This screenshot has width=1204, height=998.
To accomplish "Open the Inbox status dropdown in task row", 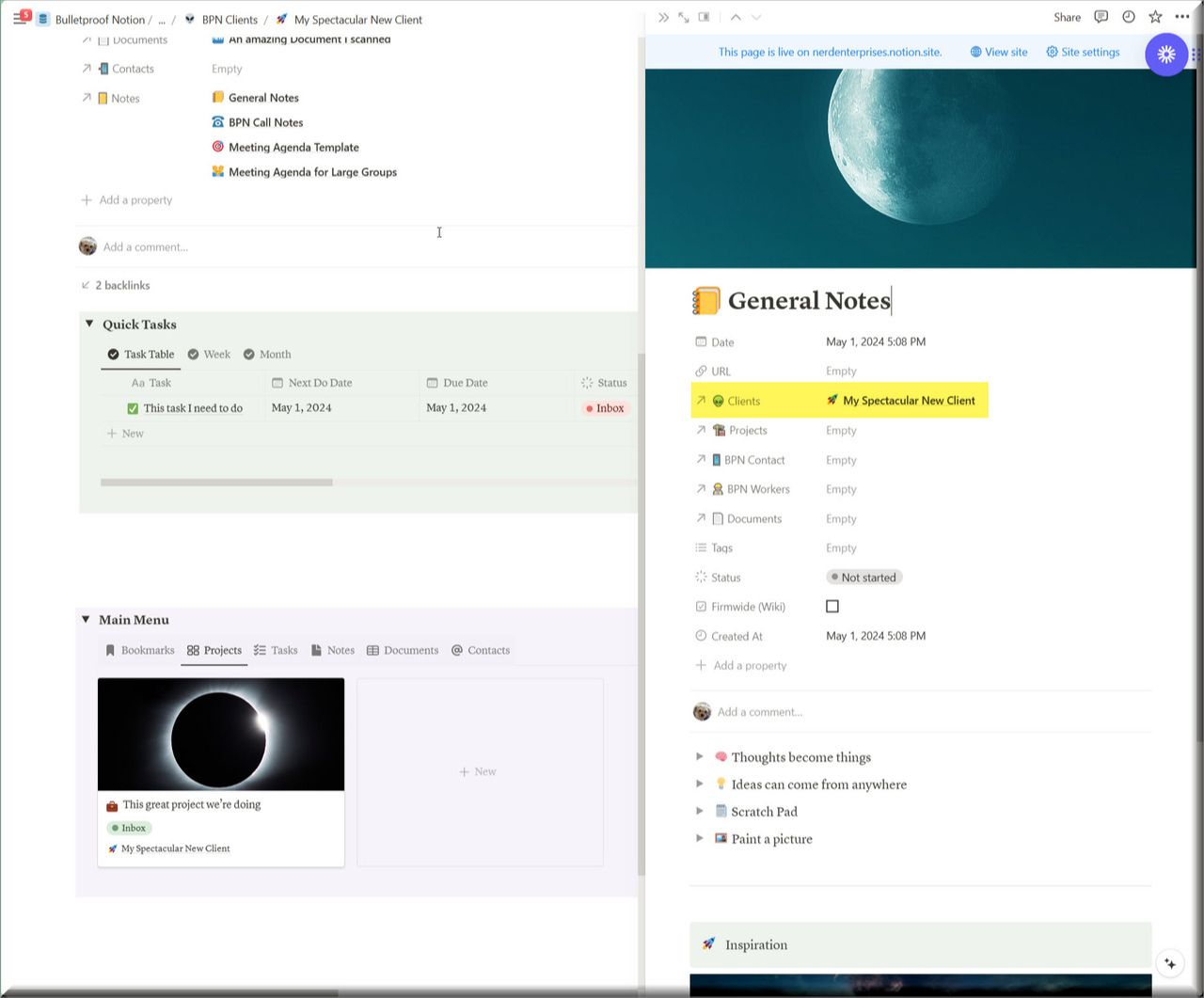I will pos(605,408).
